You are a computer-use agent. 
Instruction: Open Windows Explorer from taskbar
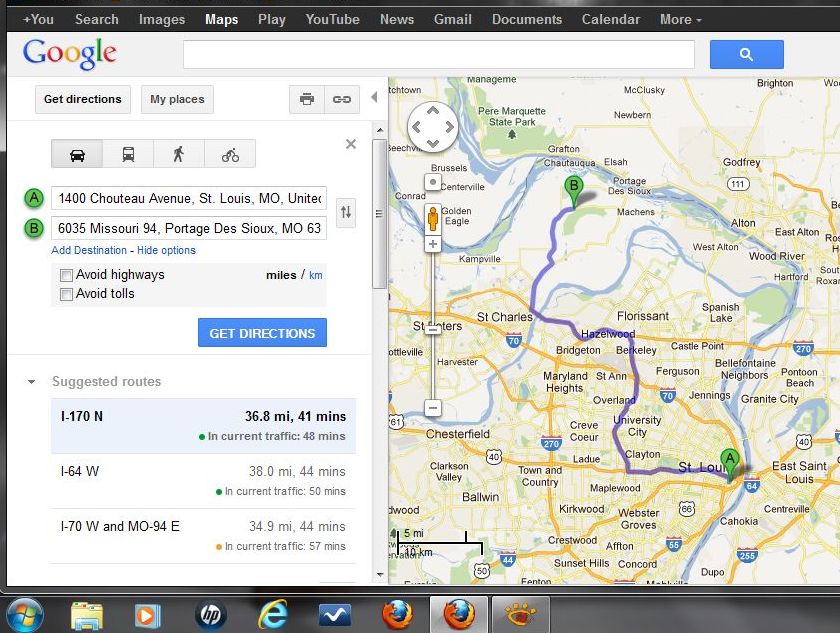coord(87,615)
